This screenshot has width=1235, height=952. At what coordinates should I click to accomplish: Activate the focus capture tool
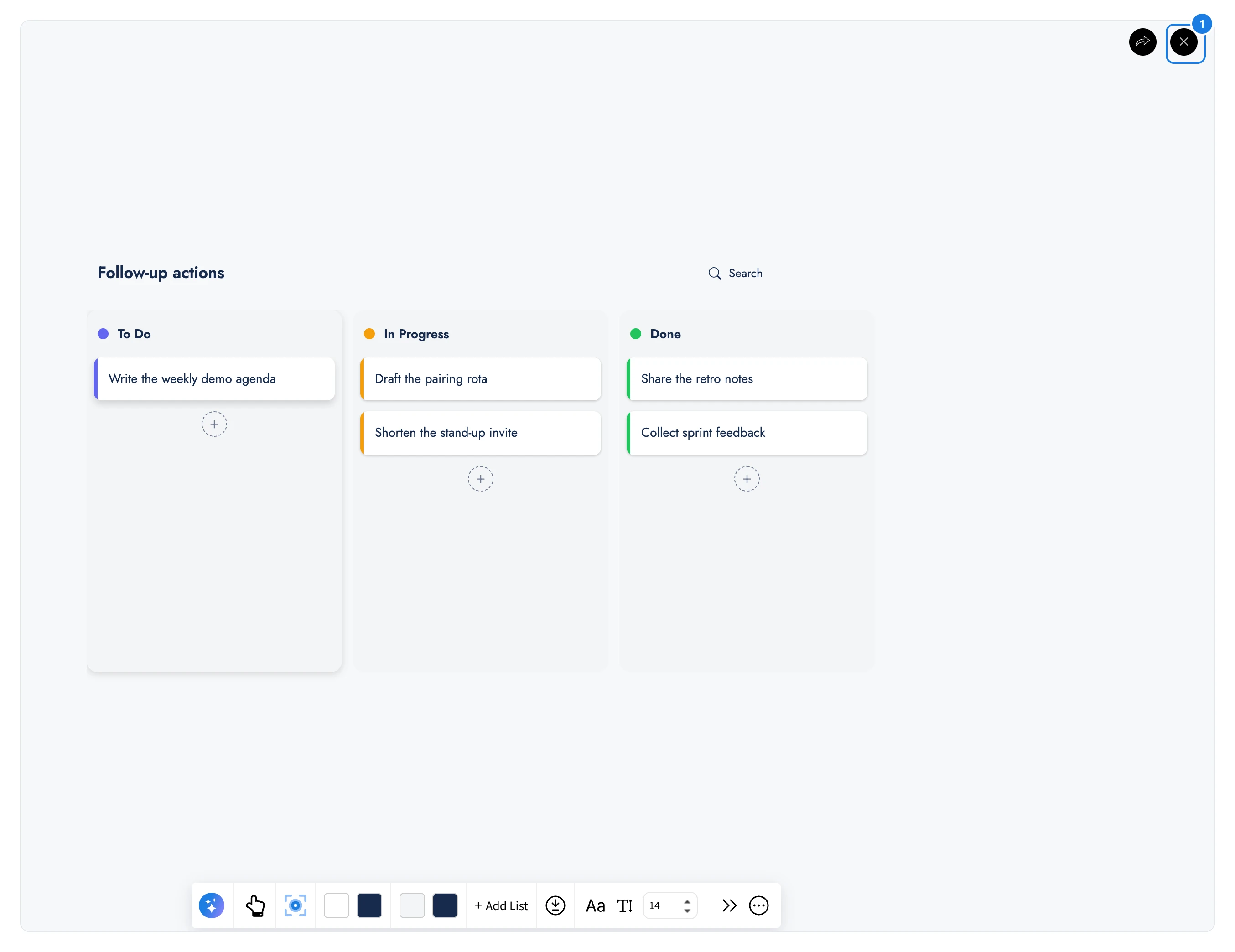(295, 905)
